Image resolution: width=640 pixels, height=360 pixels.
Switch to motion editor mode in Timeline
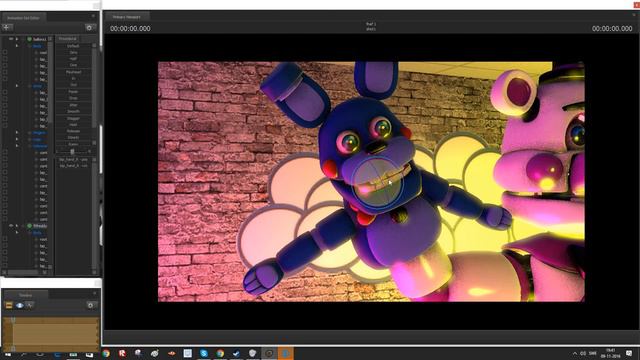click(20, 305)
